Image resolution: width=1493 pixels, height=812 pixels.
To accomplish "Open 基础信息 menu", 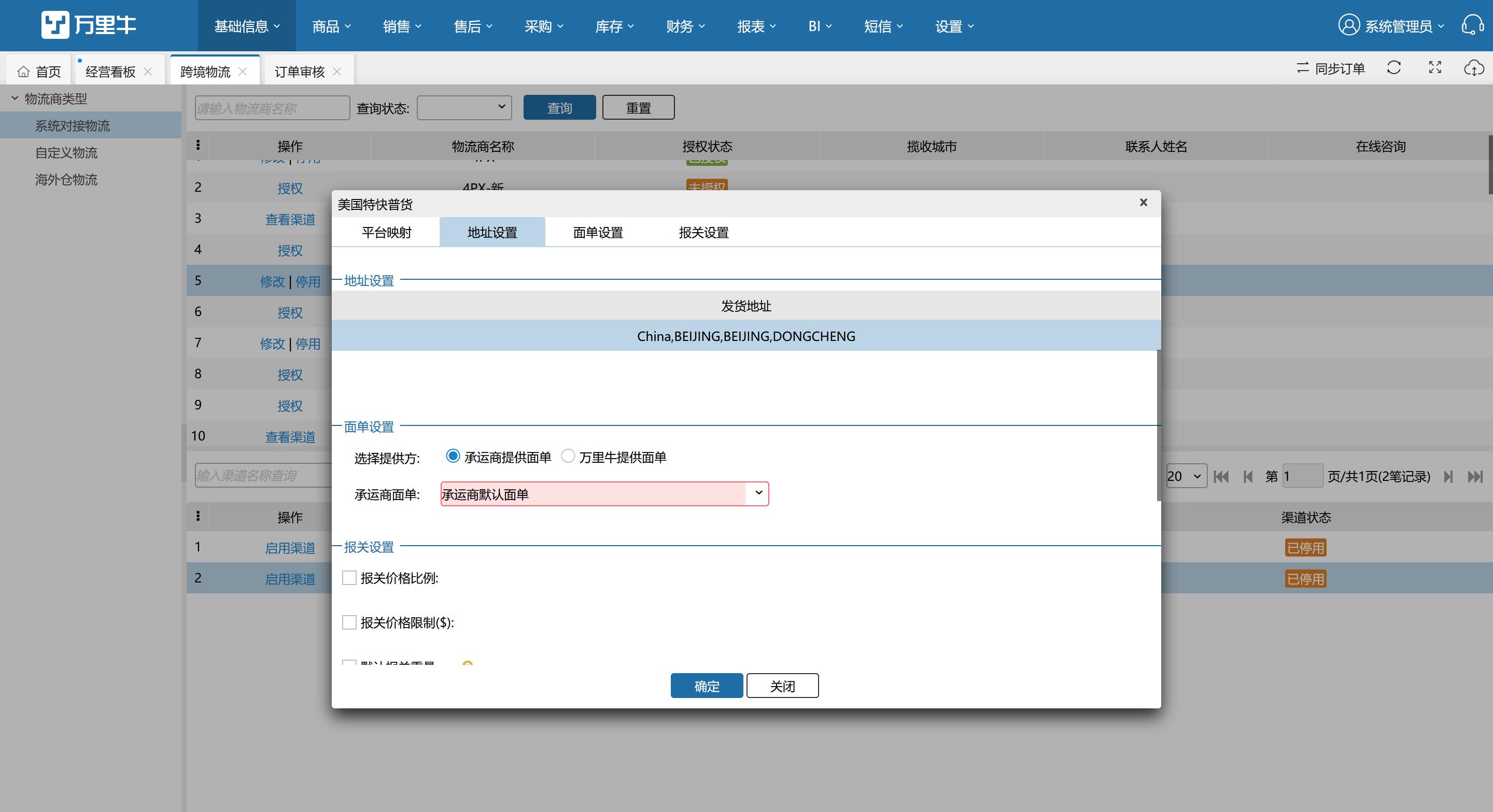I will [247, 25].
